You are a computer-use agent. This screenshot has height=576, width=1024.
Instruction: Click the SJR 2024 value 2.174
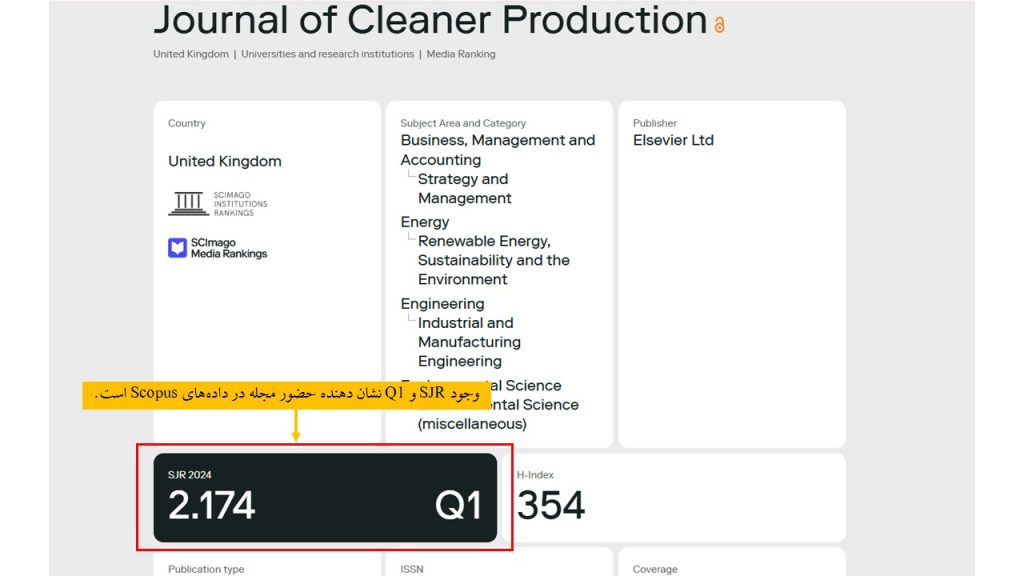tap(211, 505)
